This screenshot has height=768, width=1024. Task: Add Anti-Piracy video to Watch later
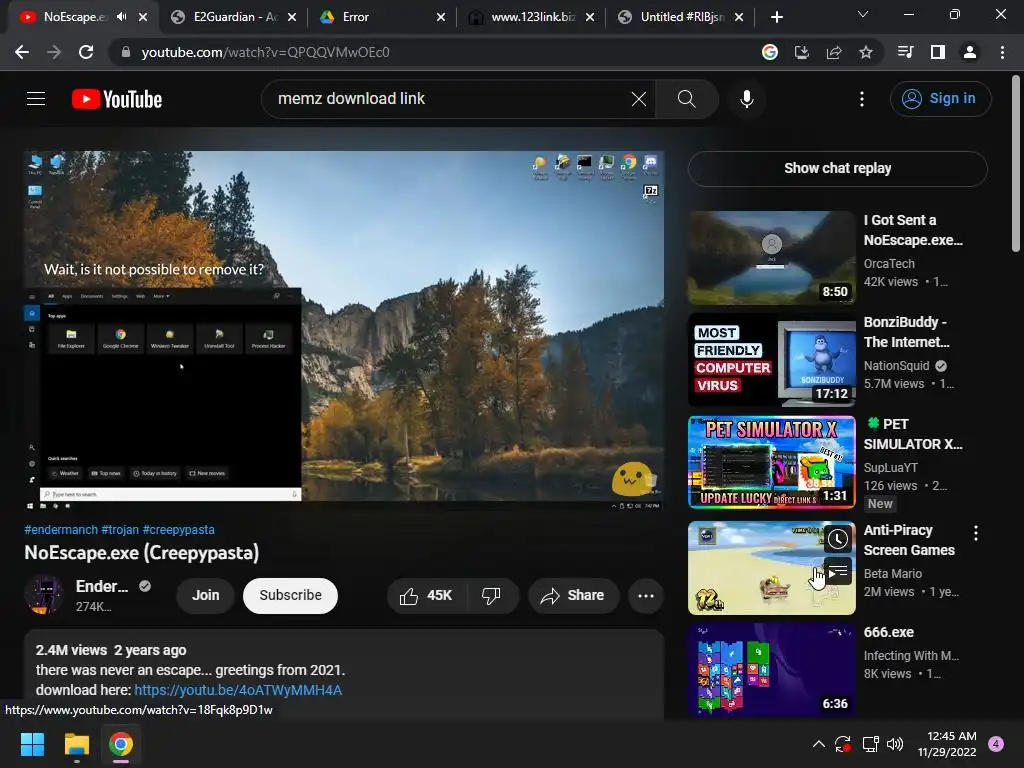[x=837, y=539]
